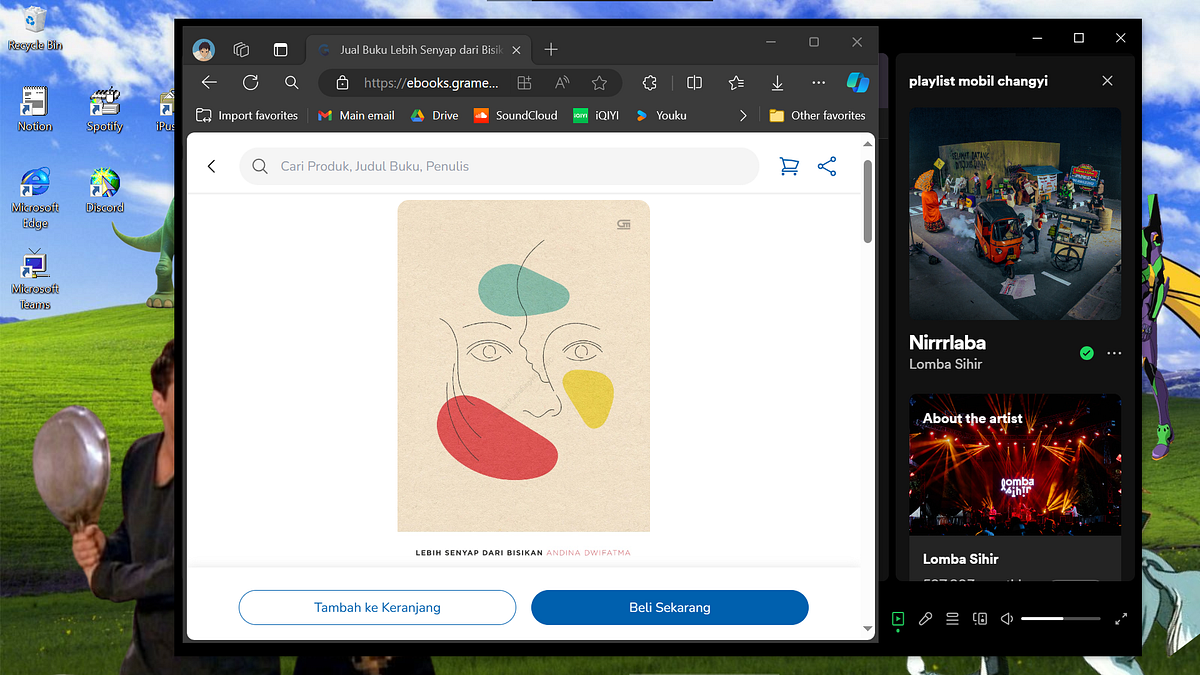Image resolution: width=1200 pixels, height=675 pixels.
Task: Click the apps available icon in address bar
Action: point(525,83)
